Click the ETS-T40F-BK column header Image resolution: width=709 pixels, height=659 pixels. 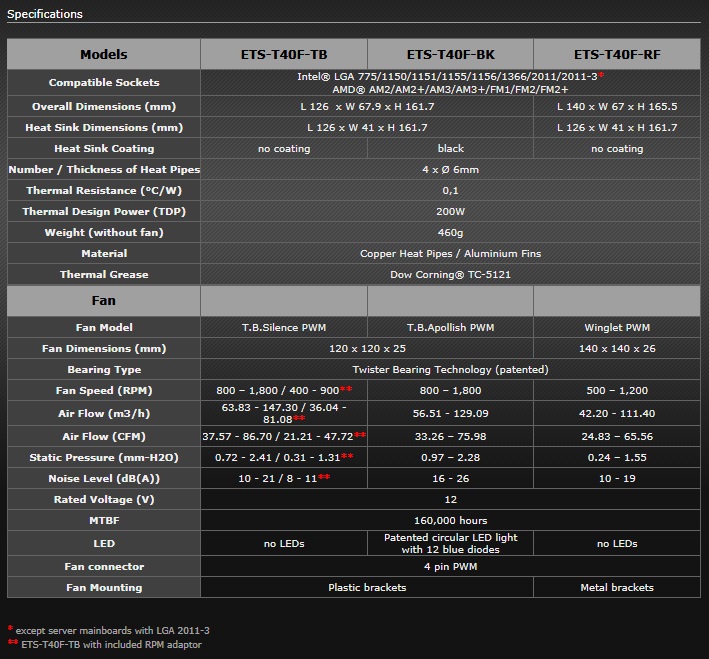[x=450, y=54]
